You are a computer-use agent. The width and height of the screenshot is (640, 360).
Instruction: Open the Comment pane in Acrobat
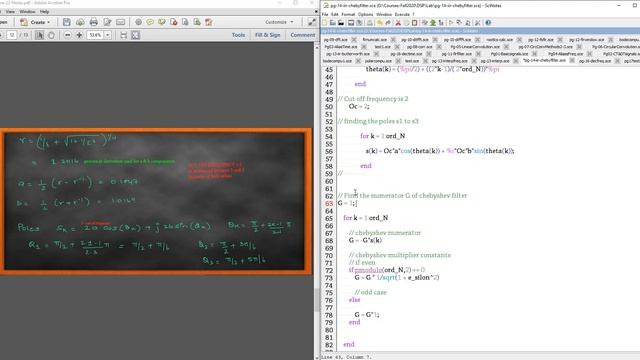point(302,35)
